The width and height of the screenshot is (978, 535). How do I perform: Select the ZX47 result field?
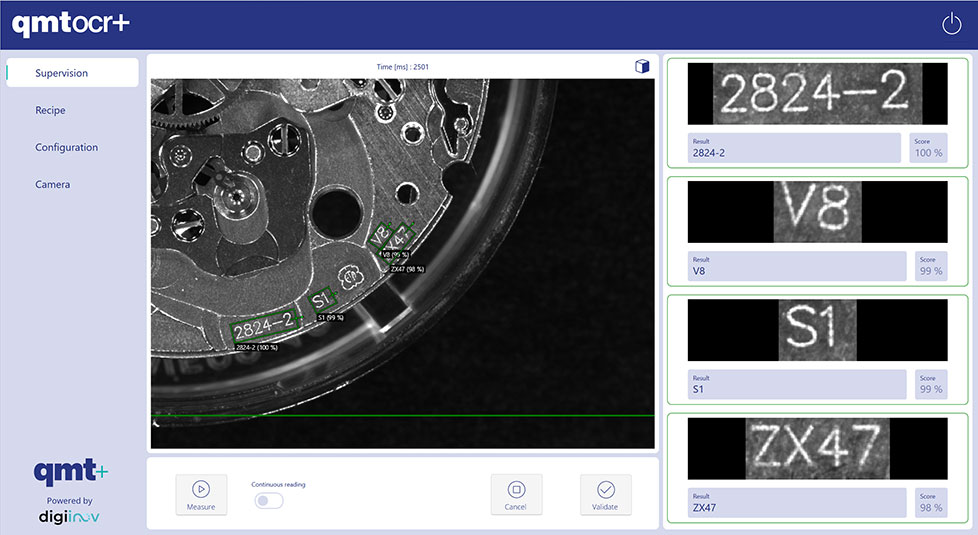(797, 502)
